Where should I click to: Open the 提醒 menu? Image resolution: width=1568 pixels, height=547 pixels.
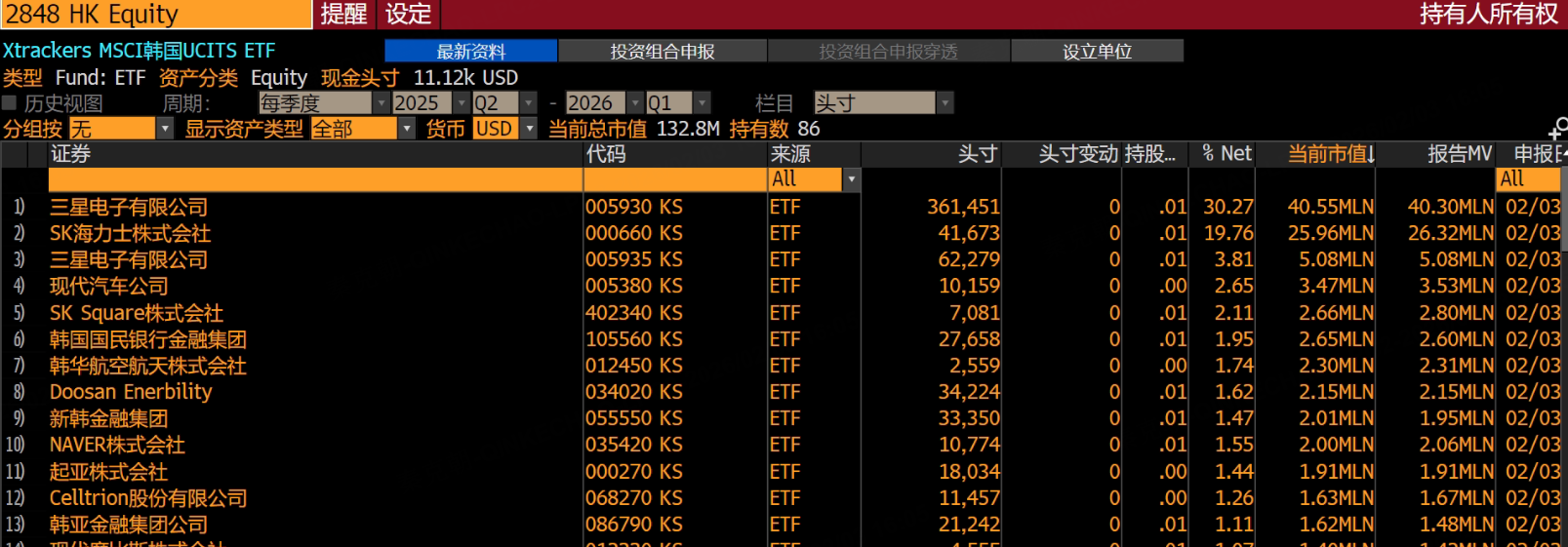(344, 14)
